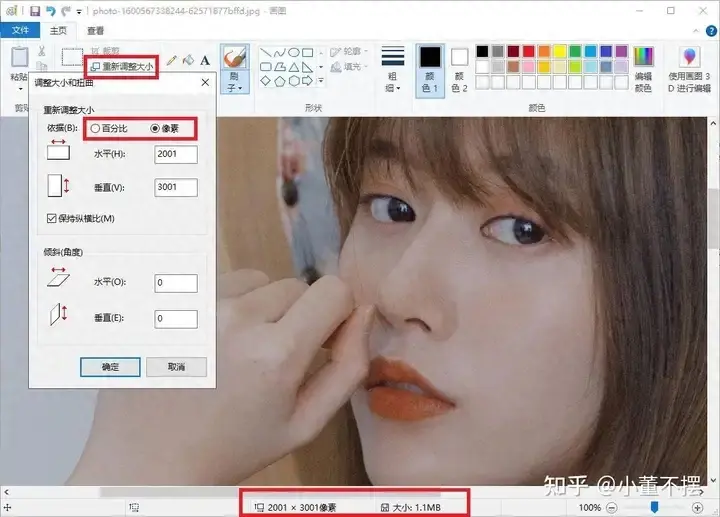Image resolution: width=720 pixels, height=517 pixels.
Task: Select the Fill with color bucket tool
Action: pyautogui.click(x=188, y=62)
